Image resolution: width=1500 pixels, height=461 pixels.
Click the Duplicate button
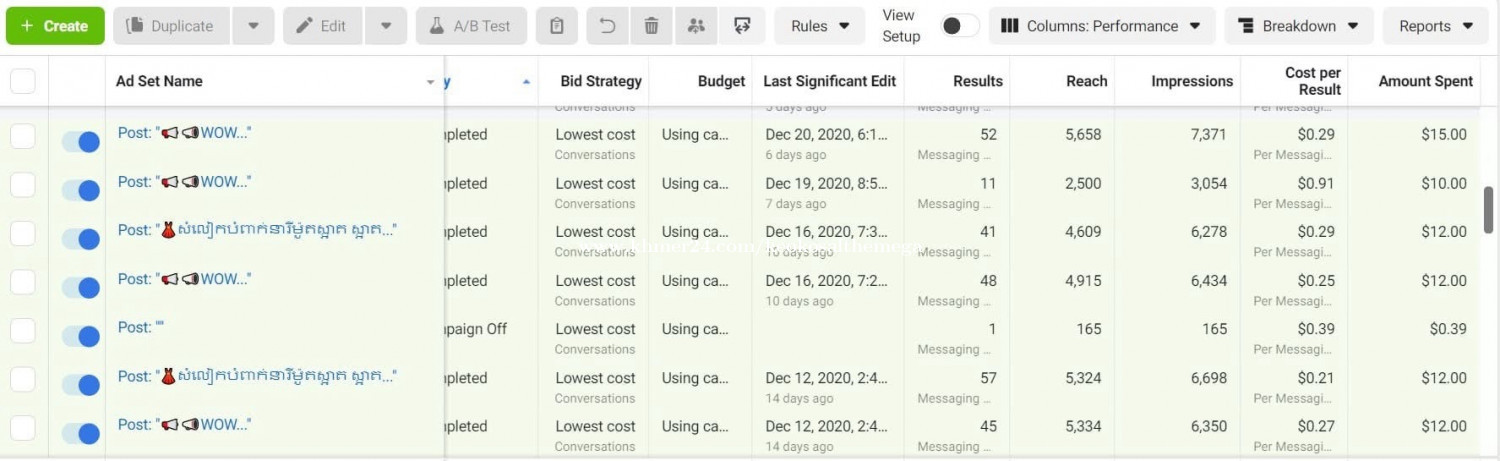click(171, 26)
